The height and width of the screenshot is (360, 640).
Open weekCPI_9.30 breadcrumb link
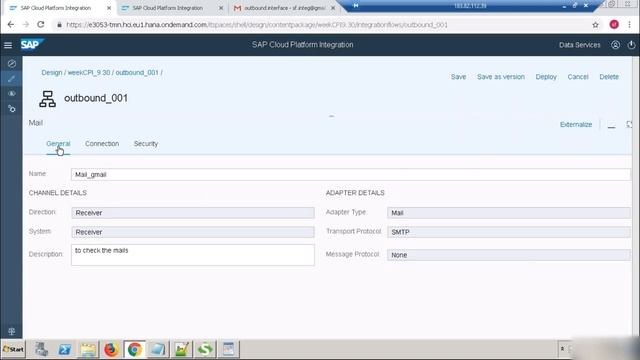(89, 73)
